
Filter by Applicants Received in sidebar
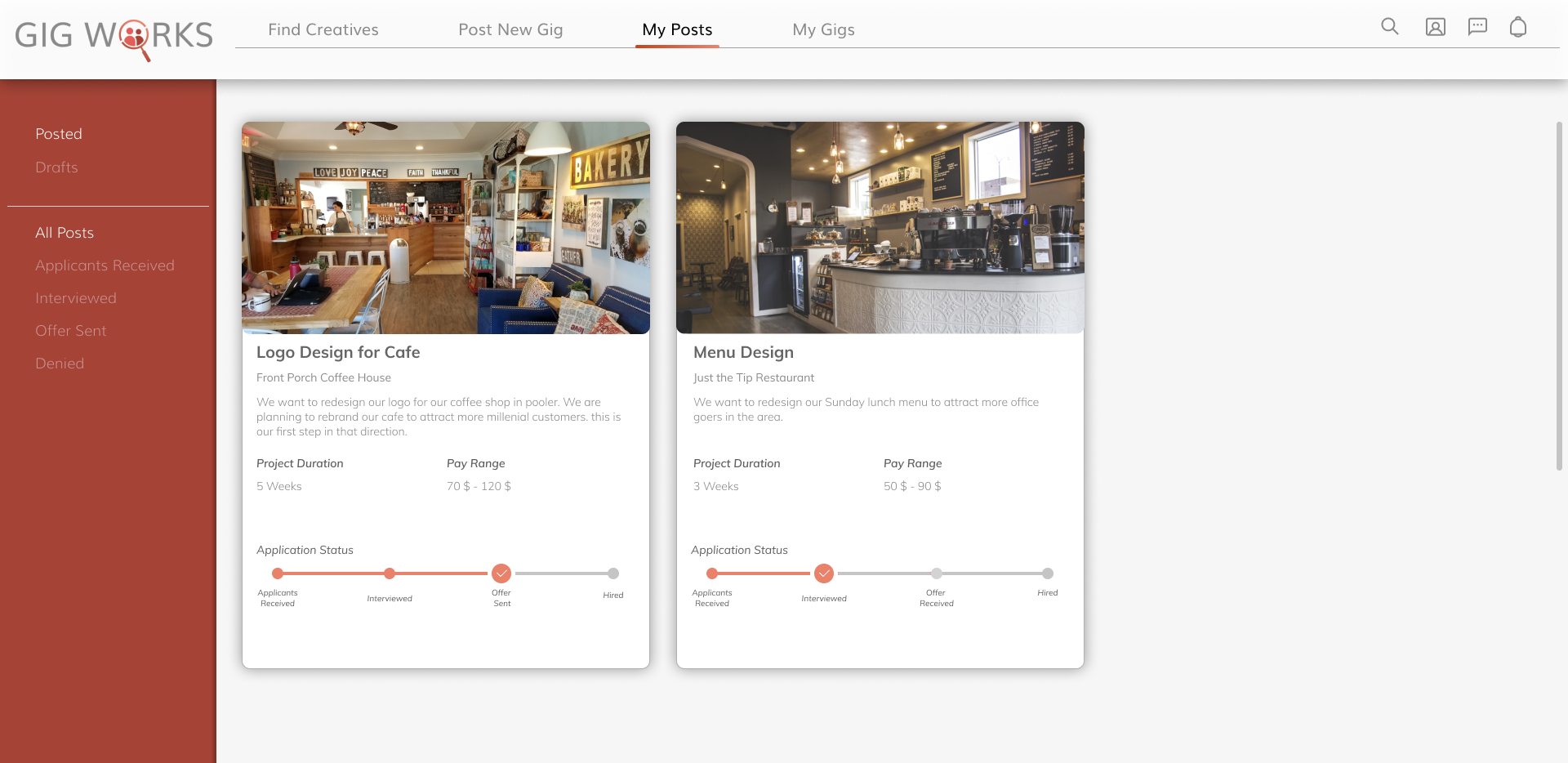(105, 265)
